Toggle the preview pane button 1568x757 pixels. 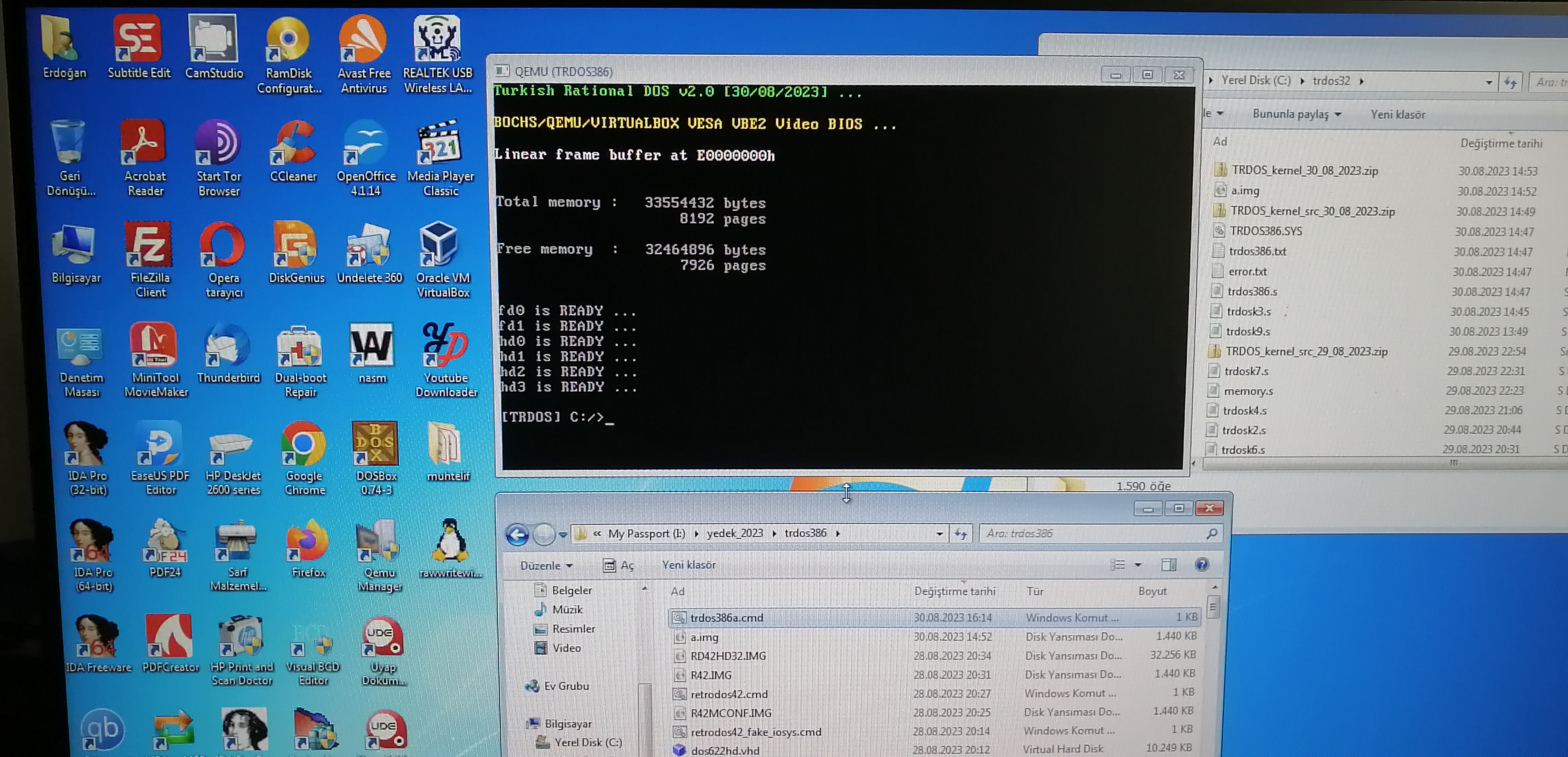pos(1168,565)
